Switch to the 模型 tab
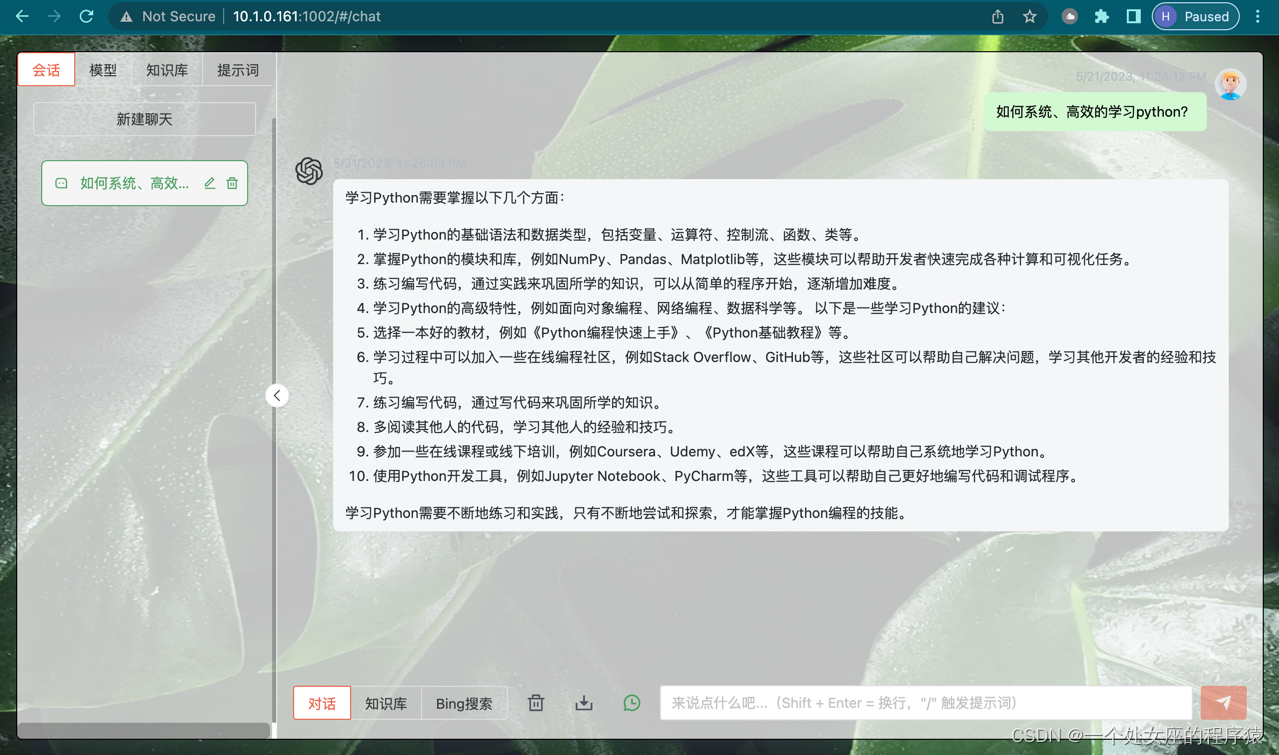 [103, 69]
